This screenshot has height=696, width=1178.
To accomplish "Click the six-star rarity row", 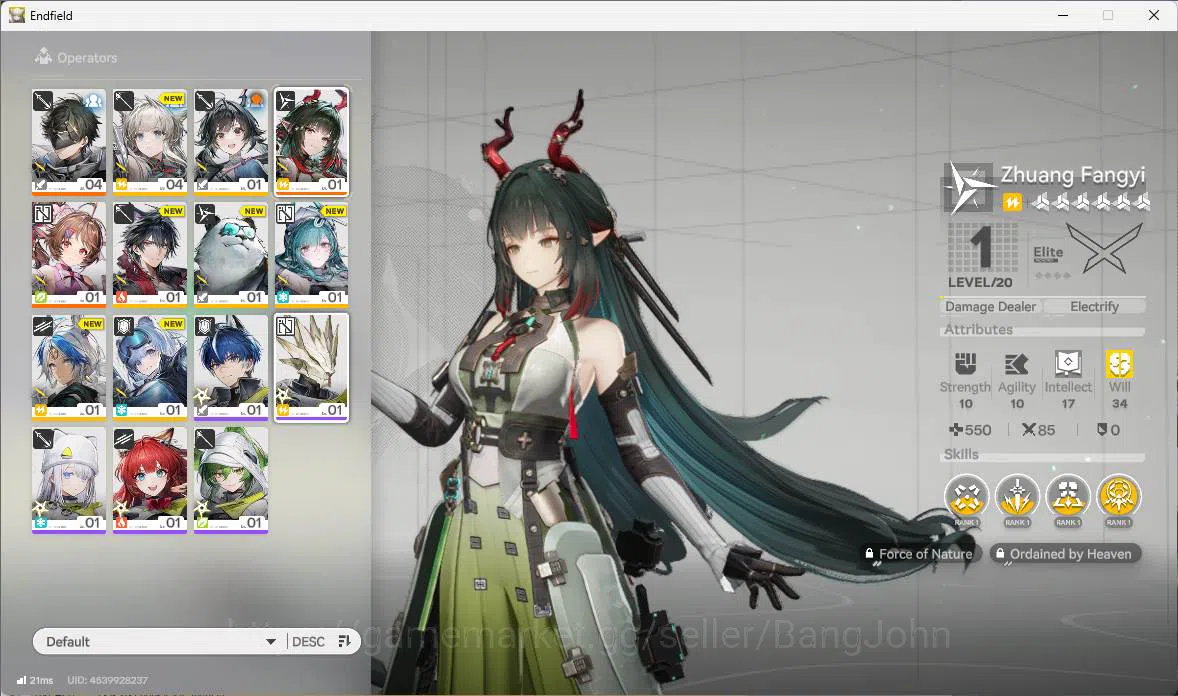I will 1090,201.
